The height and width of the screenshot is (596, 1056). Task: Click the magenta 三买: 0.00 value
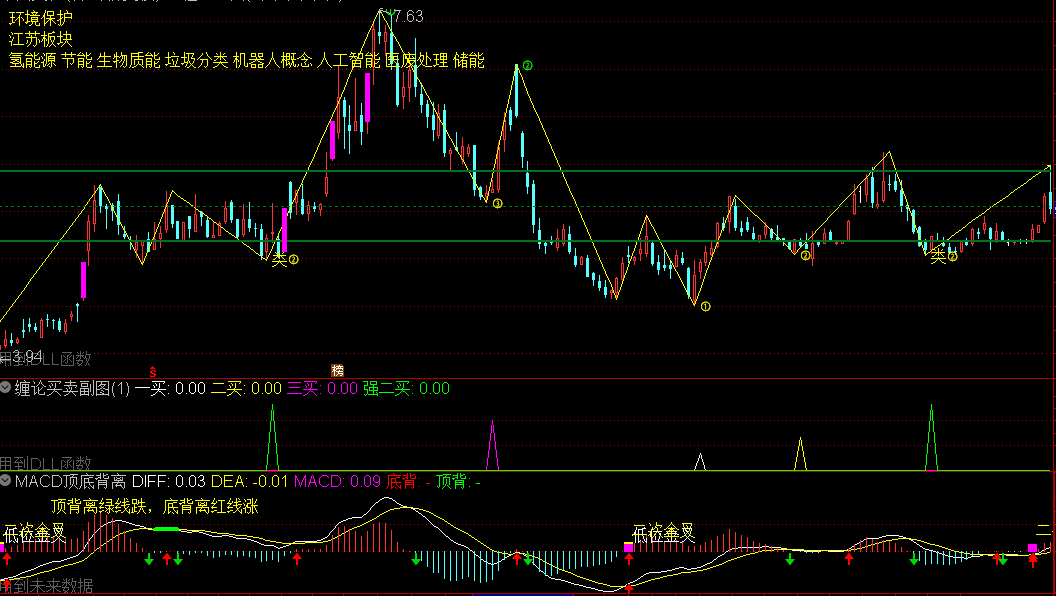pos(323,388)
